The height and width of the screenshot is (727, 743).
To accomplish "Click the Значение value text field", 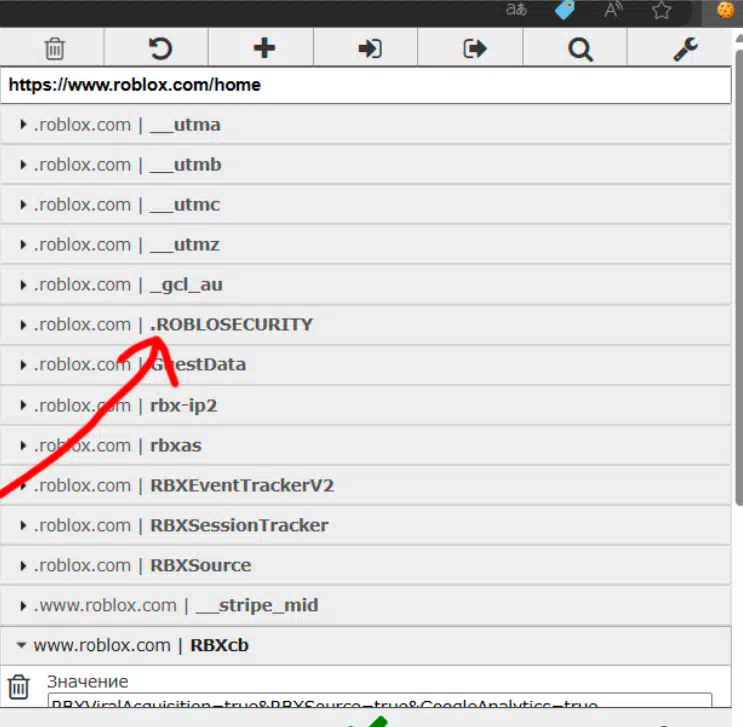I will click(380, 700).
